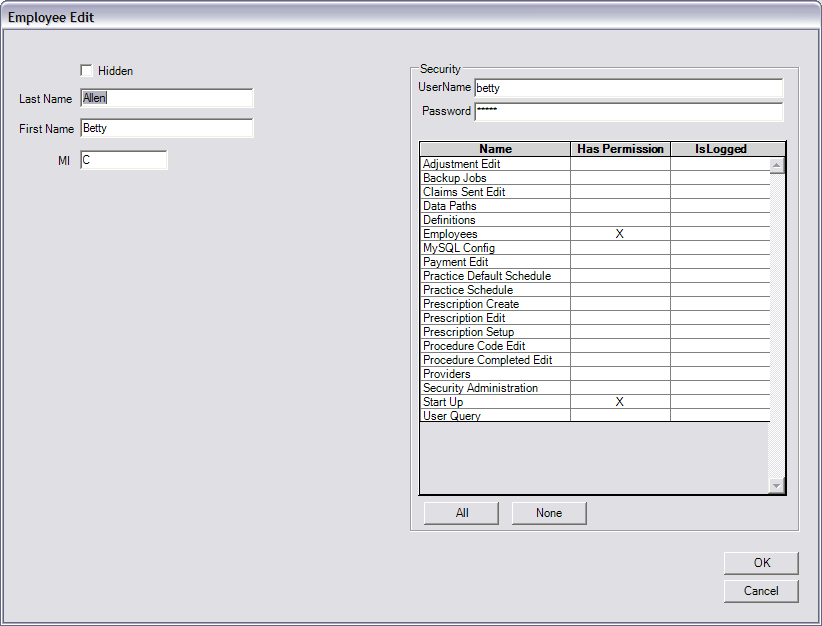
Task: Click the First Name input field
Action: 167,128
